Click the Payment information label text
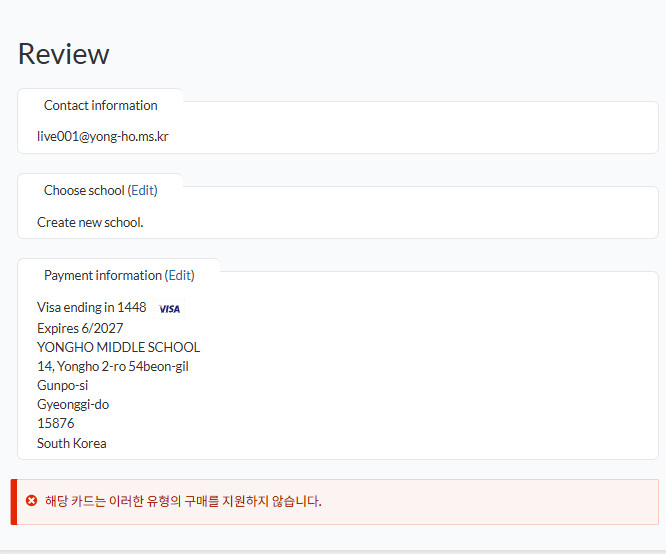Screen dimensions: 666x554 [x=102, y=275]
